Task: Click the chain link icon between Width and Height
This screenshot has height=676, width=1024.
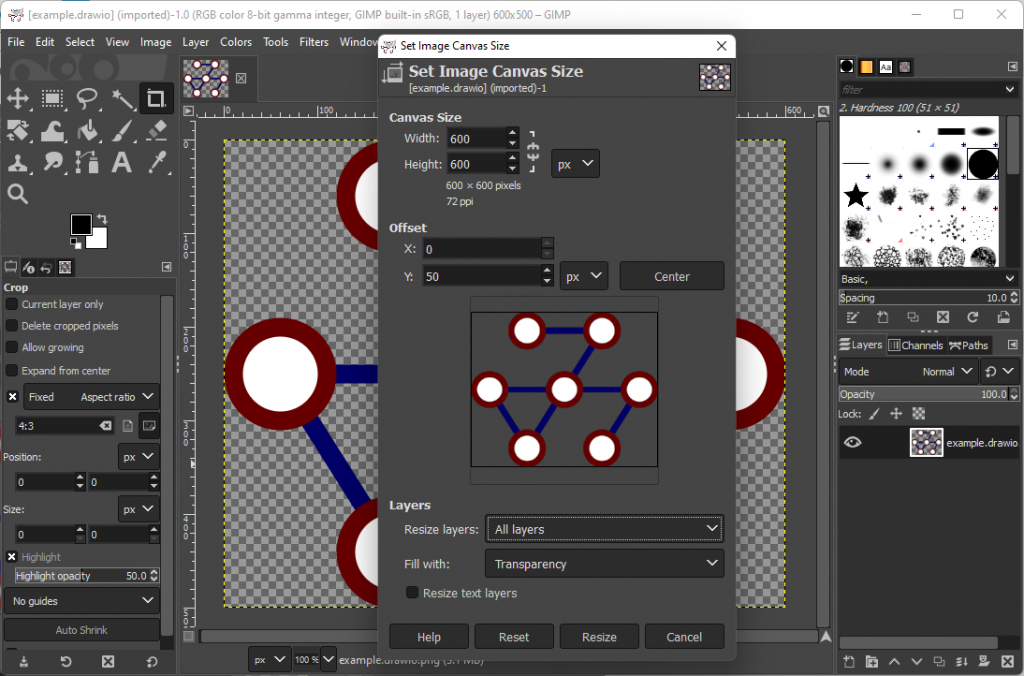Action: point(533,152)
